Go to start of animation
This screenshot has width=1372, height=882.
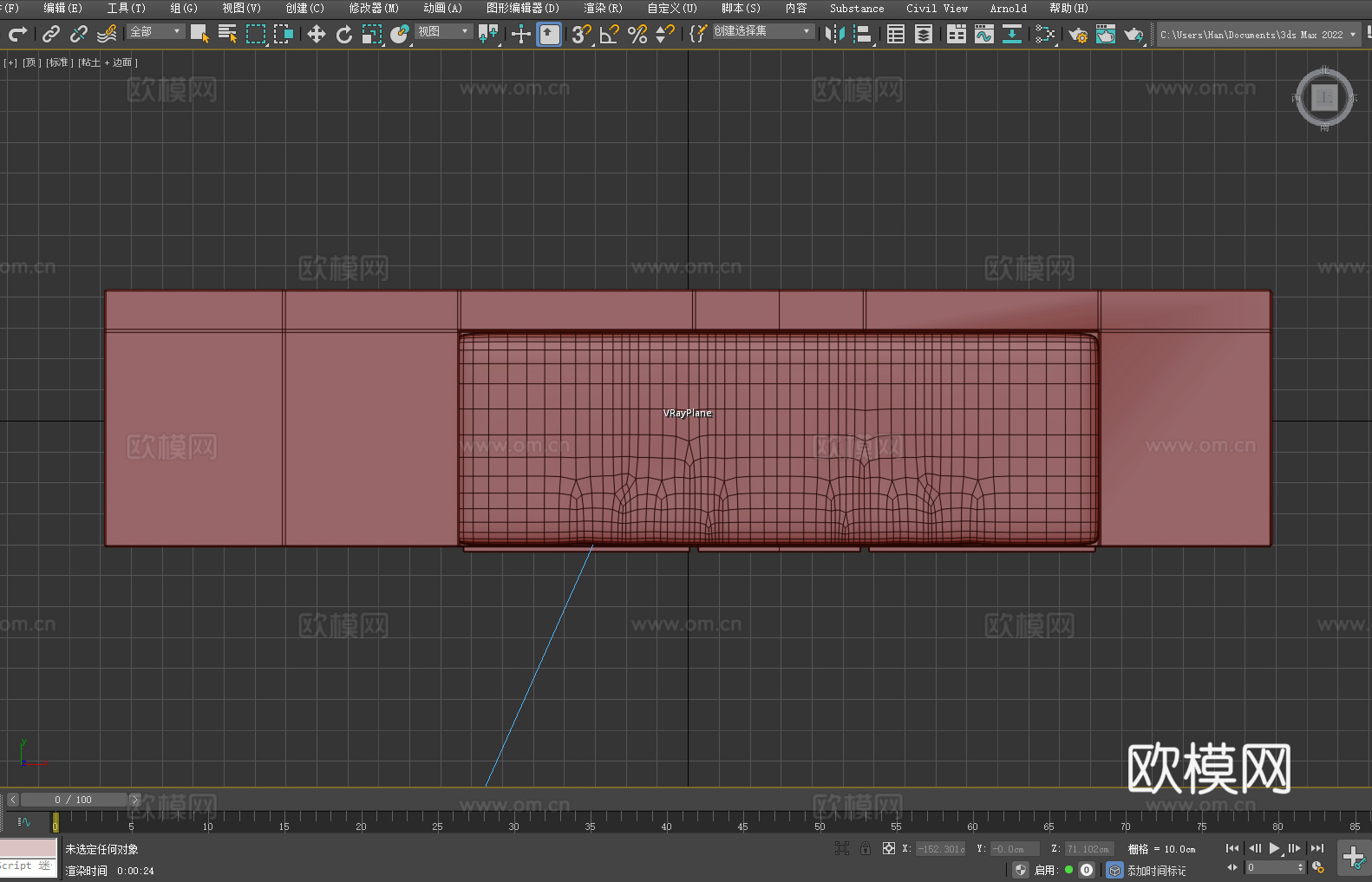pos(1232,848)
